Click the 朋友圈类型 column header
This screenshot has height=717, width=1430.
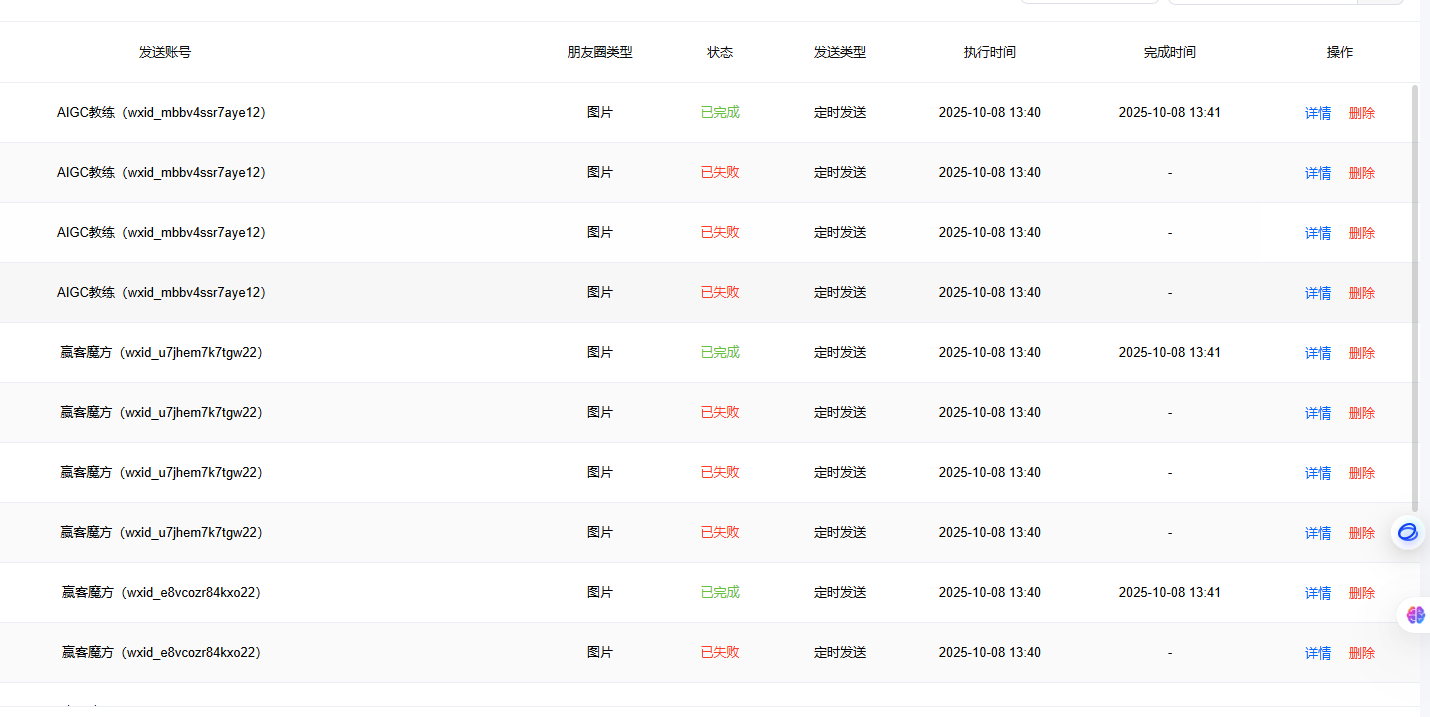pyautogui.click(x=600, y=52)
